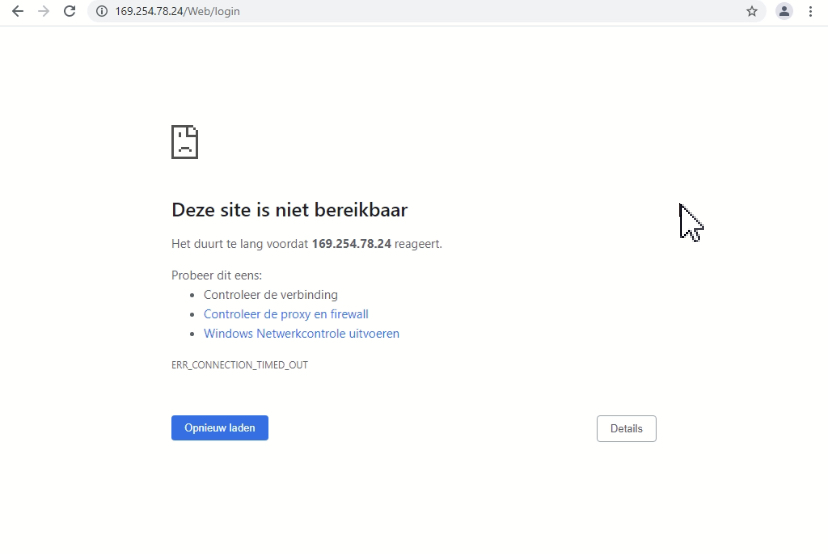Open the user profile icon

(x=784, y=11)
